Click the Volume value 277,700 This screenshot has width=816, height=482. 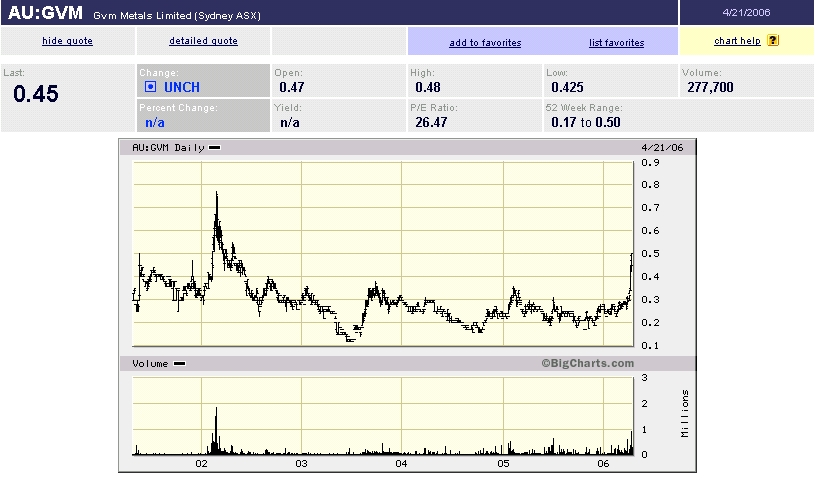click(x=711, y=88)
